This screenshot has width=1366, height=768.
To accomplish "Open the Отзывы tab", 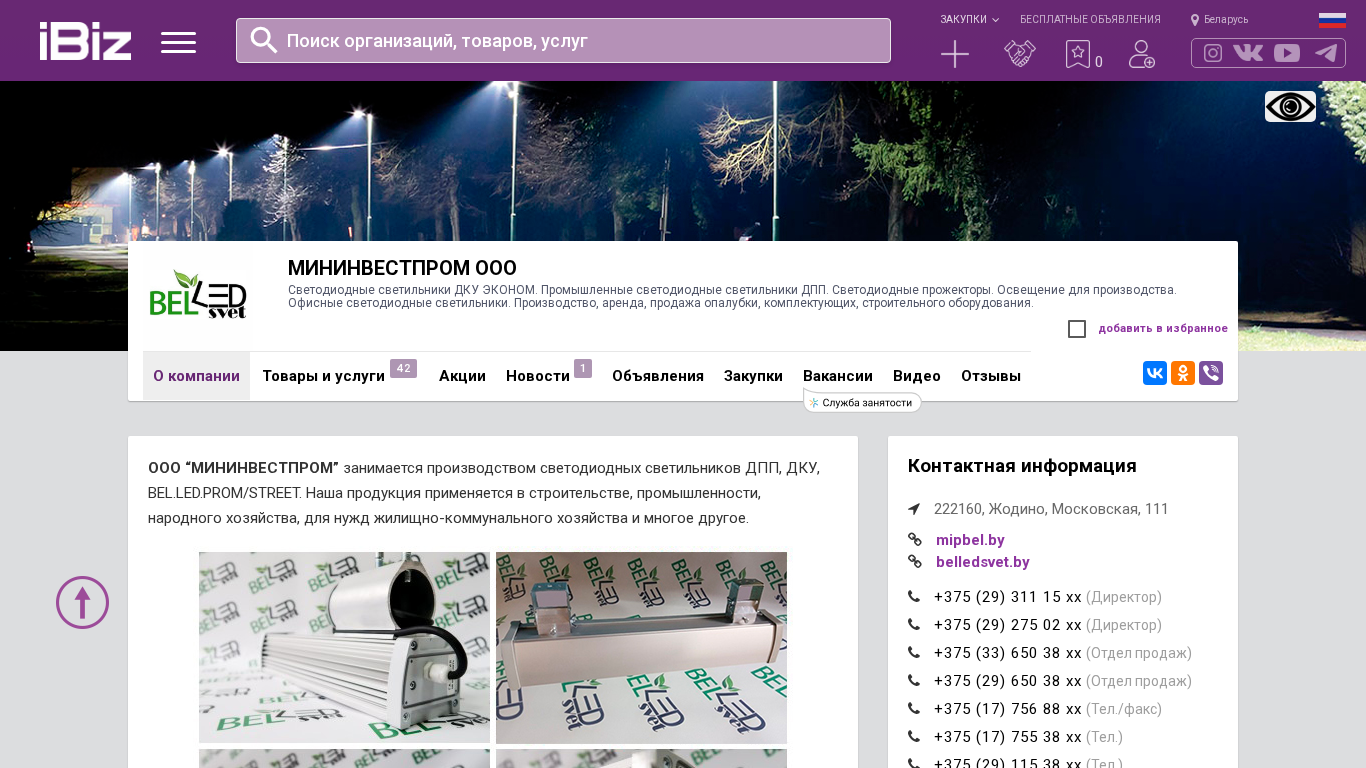I will click(x=991, y=376).
